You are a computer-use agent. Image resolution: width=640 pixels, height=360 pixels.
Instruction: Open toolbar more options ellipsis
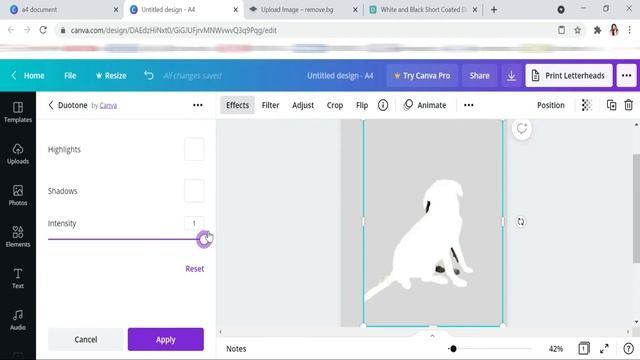click(x=469, y=105)
